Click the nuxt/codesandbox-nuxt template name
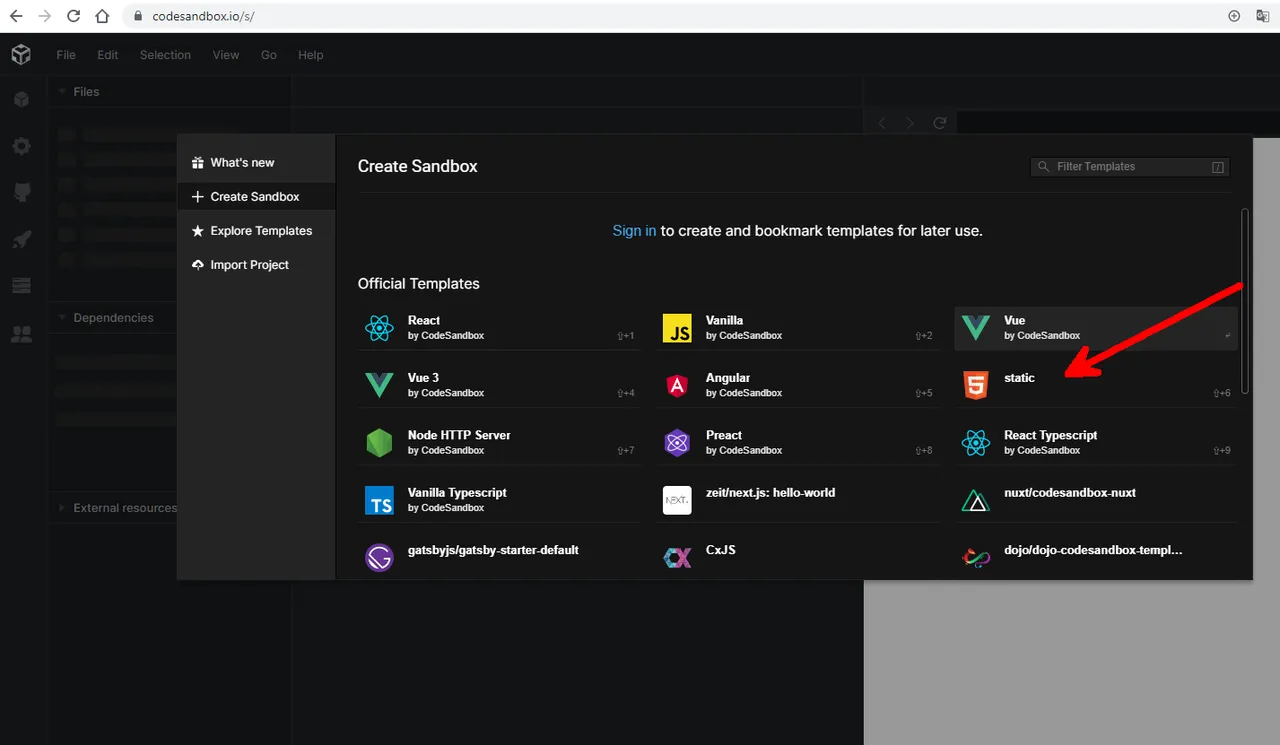The height and width of the screenshot is (745, 1280). pyautogui.click(x=1070, y=492)
